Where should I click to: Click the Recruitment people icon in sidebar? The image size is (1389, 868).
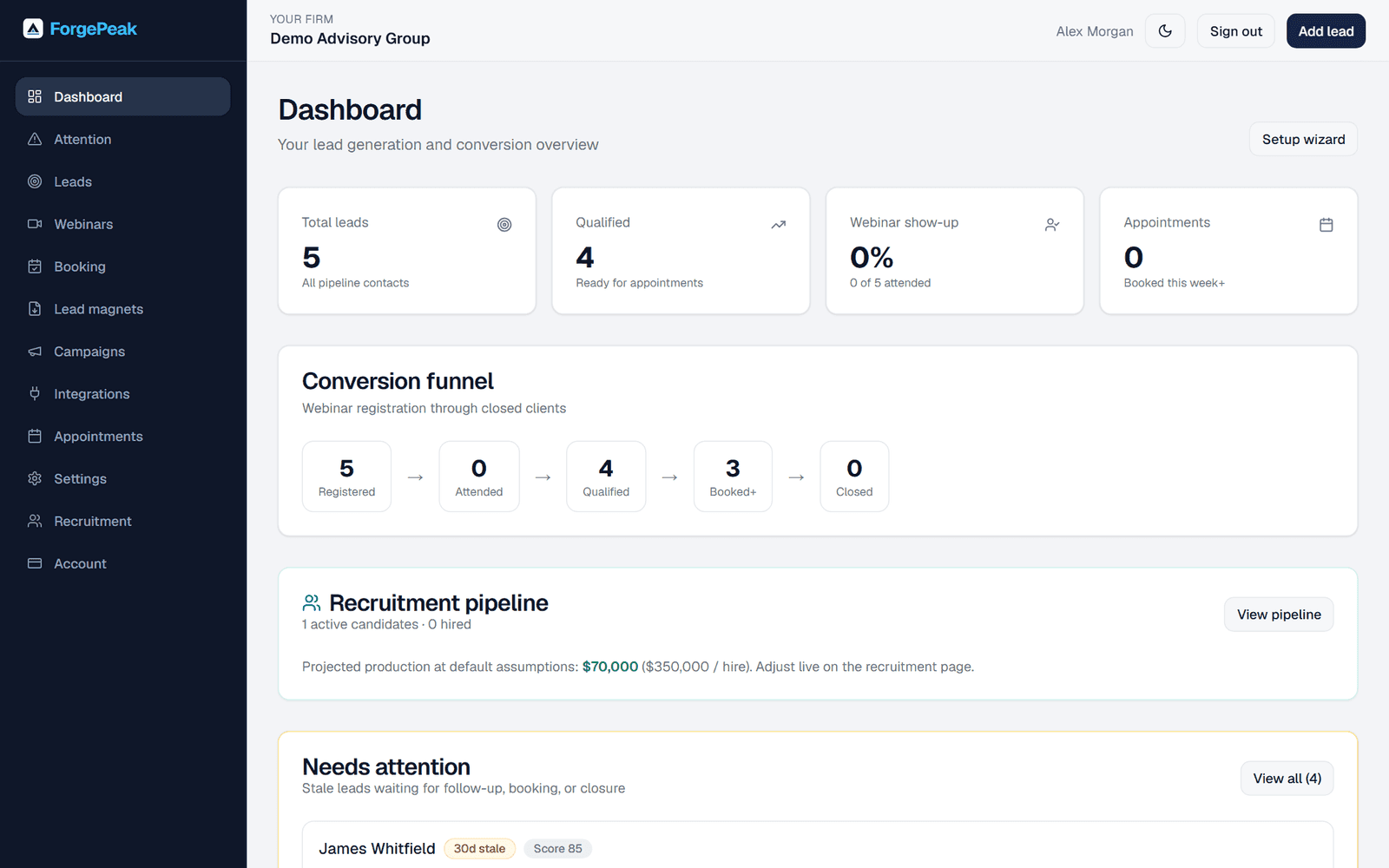[35, 521]
